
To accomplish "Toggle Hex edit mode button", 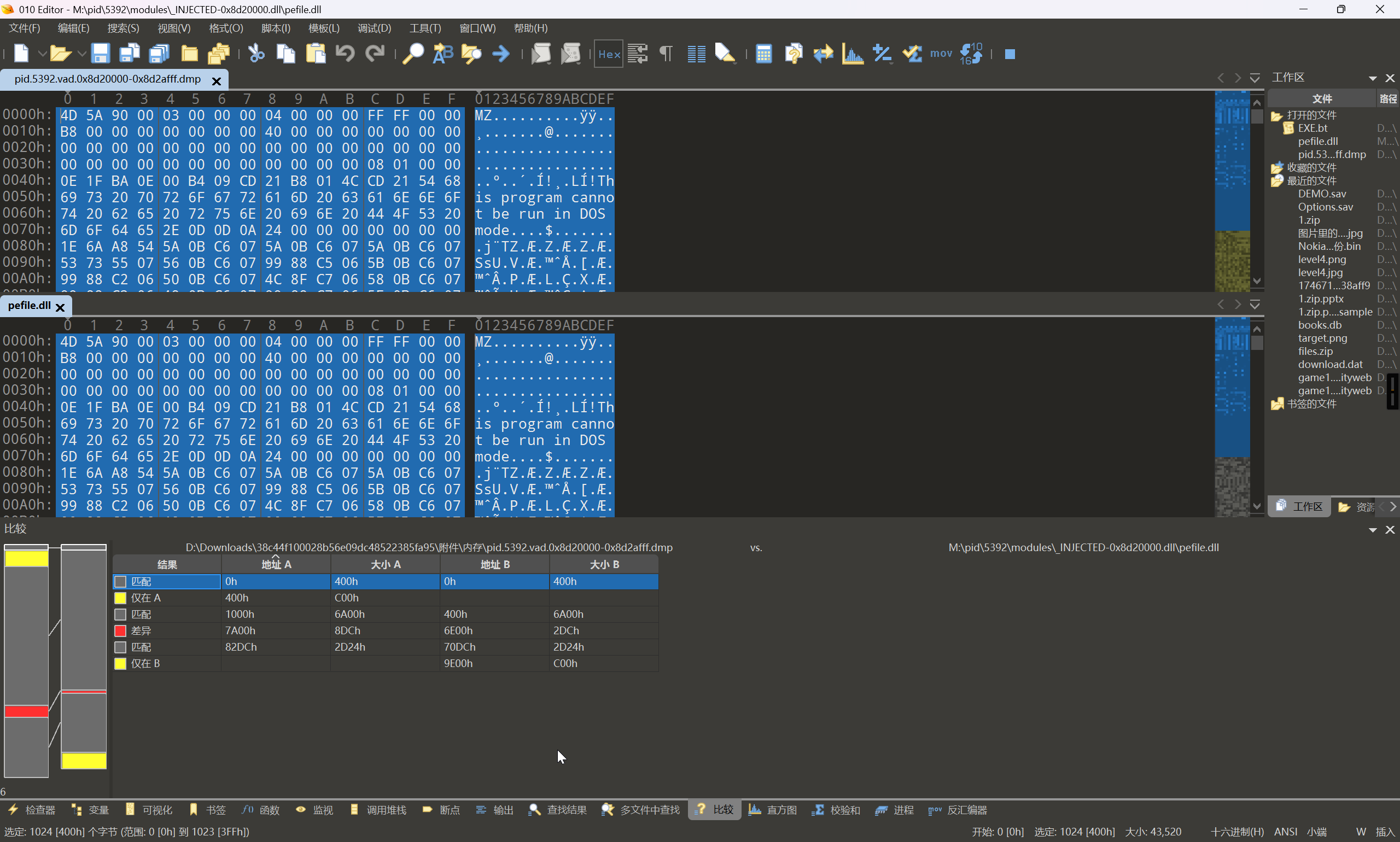I will click(x=609, y=54).
